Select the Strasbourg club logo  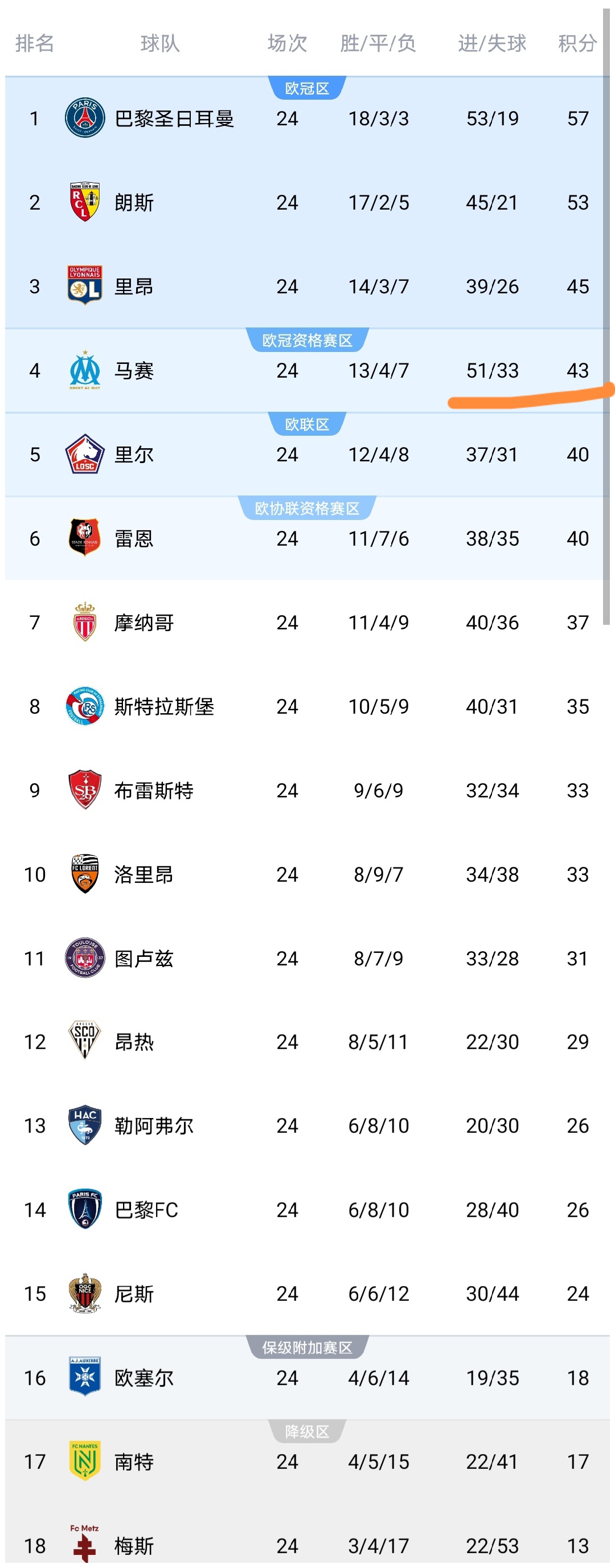coord(84,706)
